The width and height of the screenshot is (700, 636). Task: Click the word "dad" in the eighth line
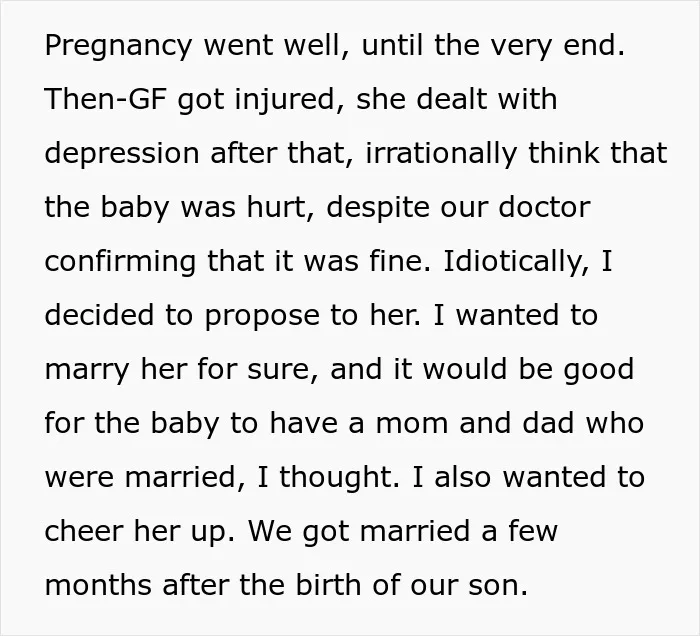pyautogui.click(x=548, y=422)
